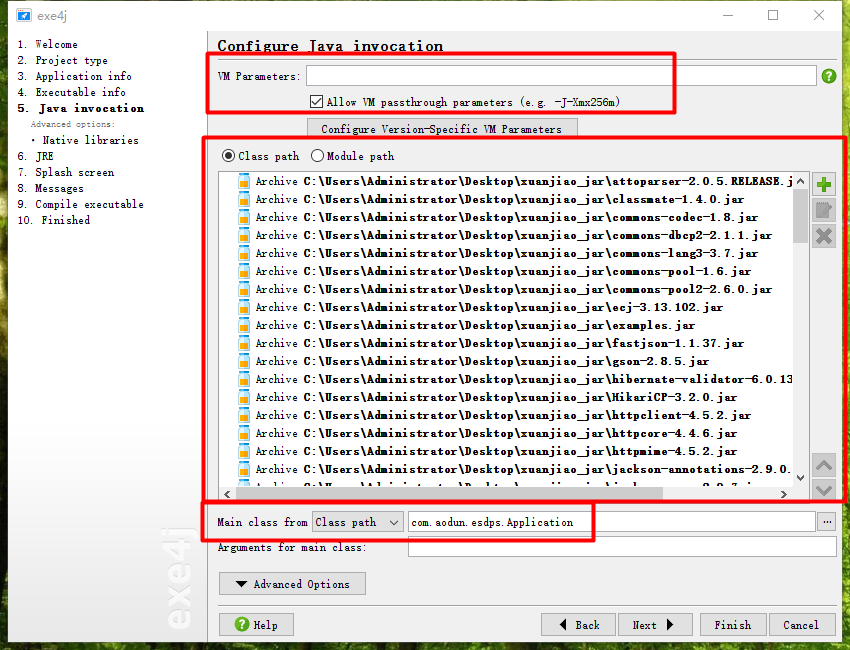Select the httpclient-4.5.2.jar archive entry
This screenshot has height=650, width=850.
click(494, 415)
